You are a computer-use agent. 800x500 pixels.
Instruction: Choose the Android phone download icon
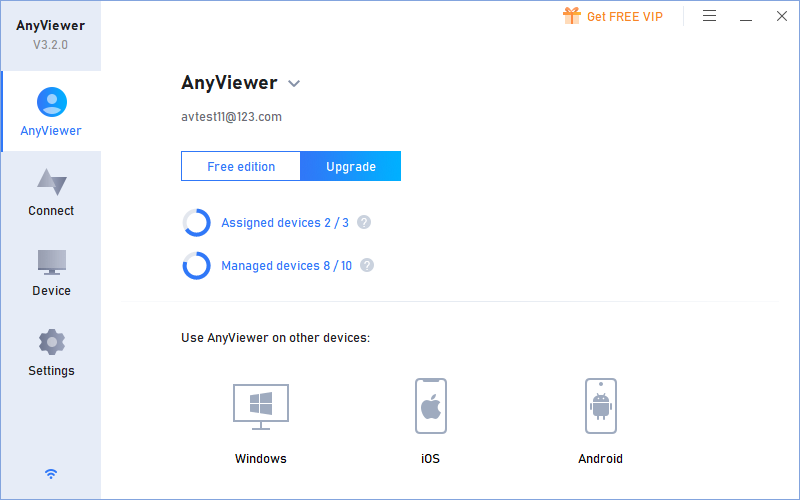point(600,406)
